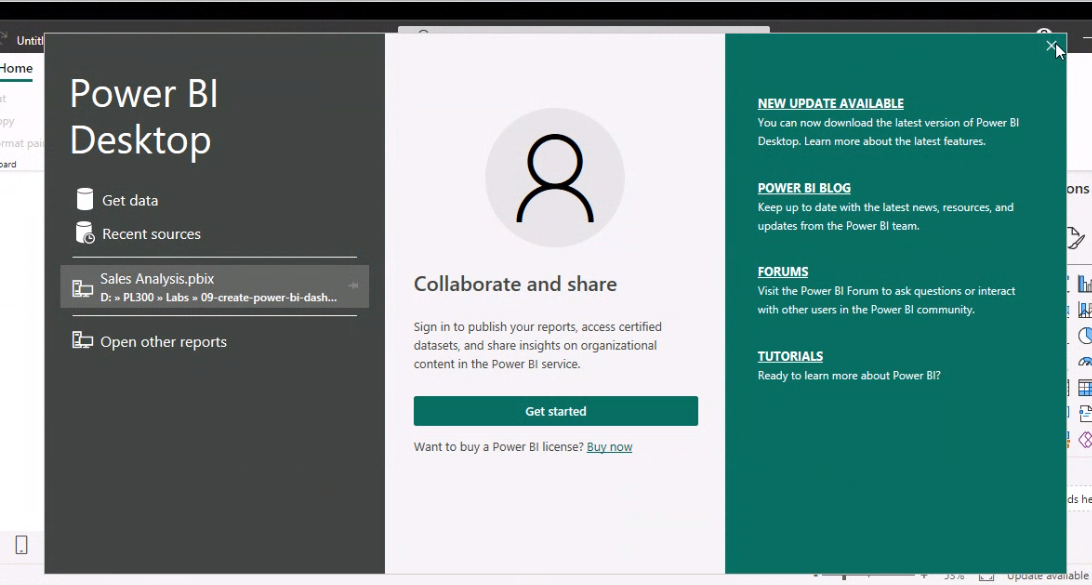Pin the Sales Analysis.pbix entry
Viewport: 1092px width, 585px height.
point(353,286)
